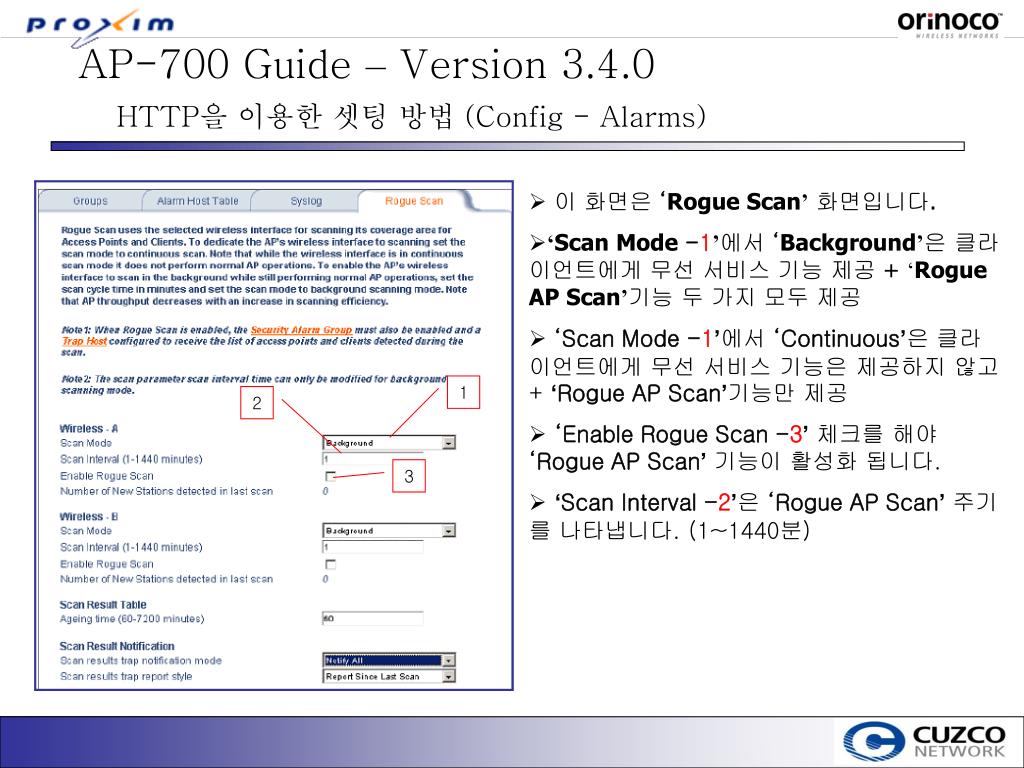The height and width of the screenshot is (768, 1024).
Task: Click Wireless-B new stations count value
Action: point(325,579)
